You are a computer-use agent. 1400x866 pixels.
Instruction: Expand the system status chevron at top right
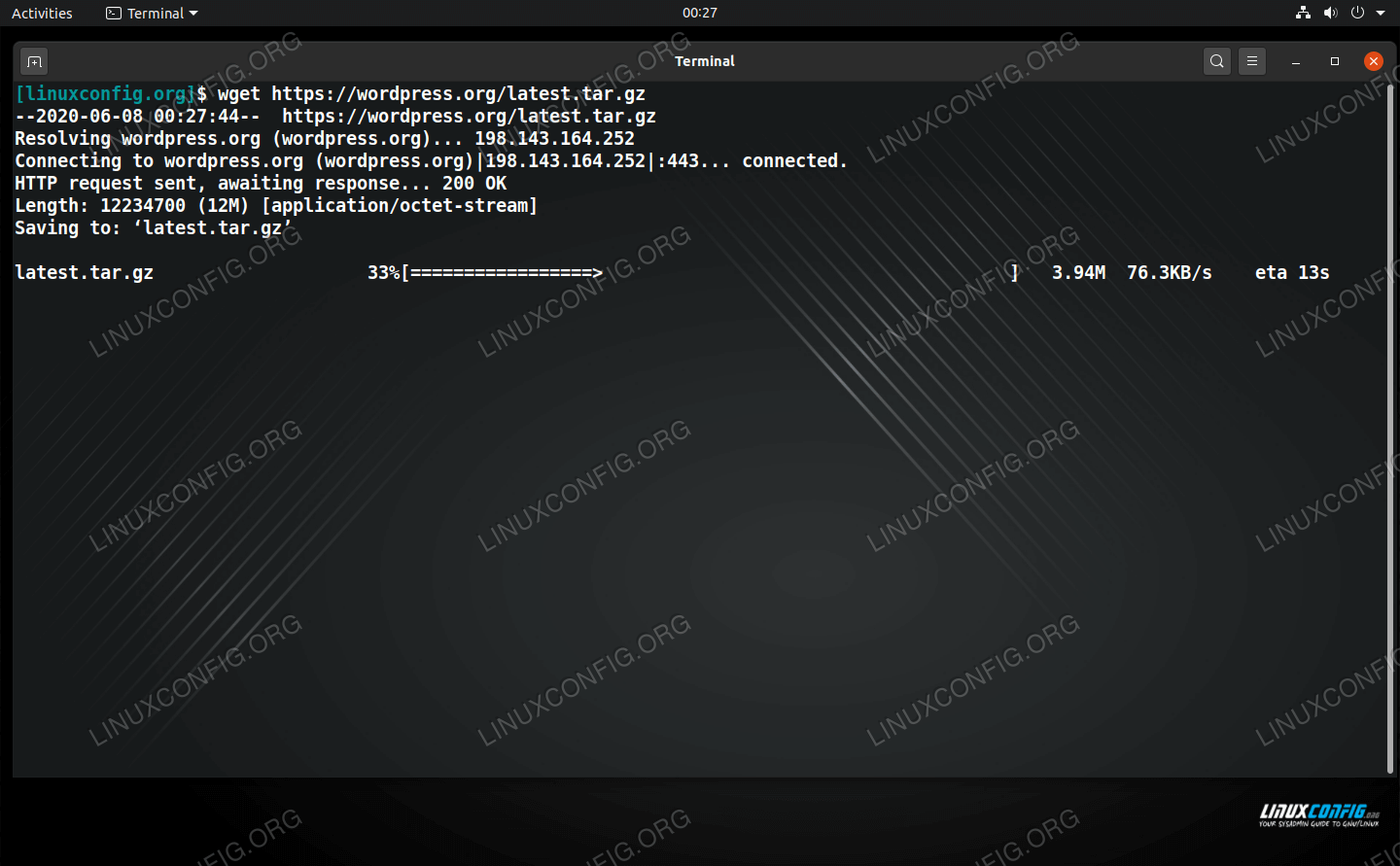click(x=1382, y=13)
